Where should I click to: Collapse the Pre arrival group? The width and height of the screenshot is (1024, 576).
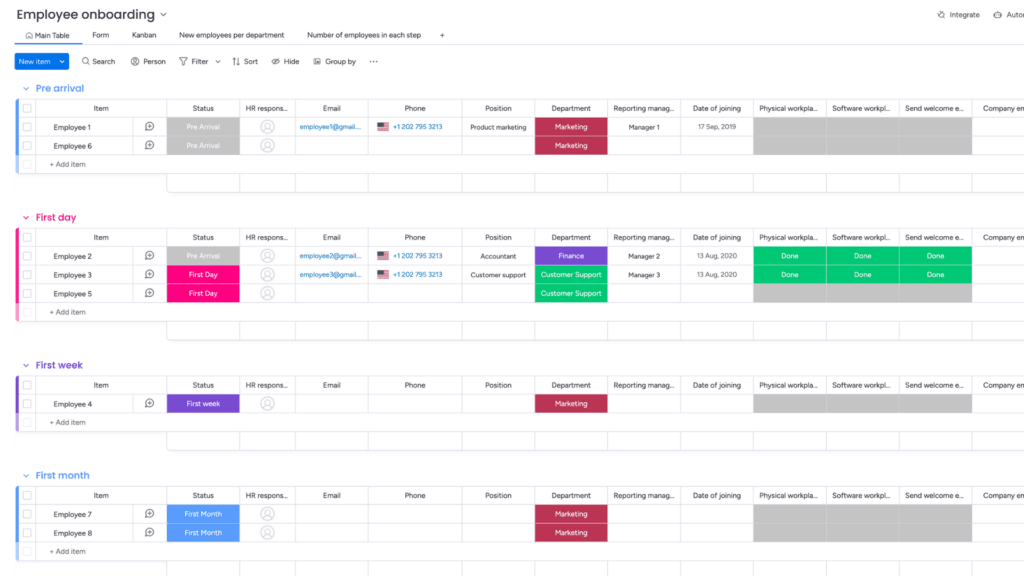(26, 88)
